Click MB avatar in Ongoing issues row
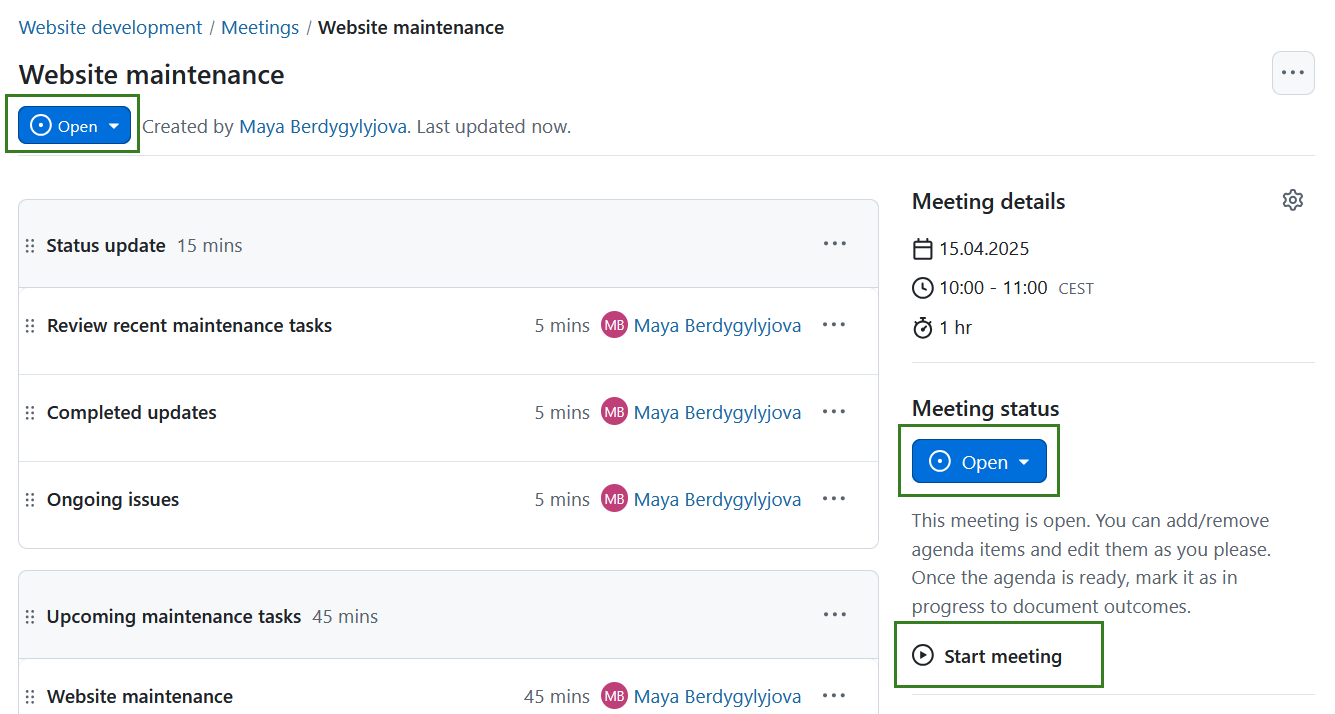Screen dimensions: 1335x714 coord(614,499)
